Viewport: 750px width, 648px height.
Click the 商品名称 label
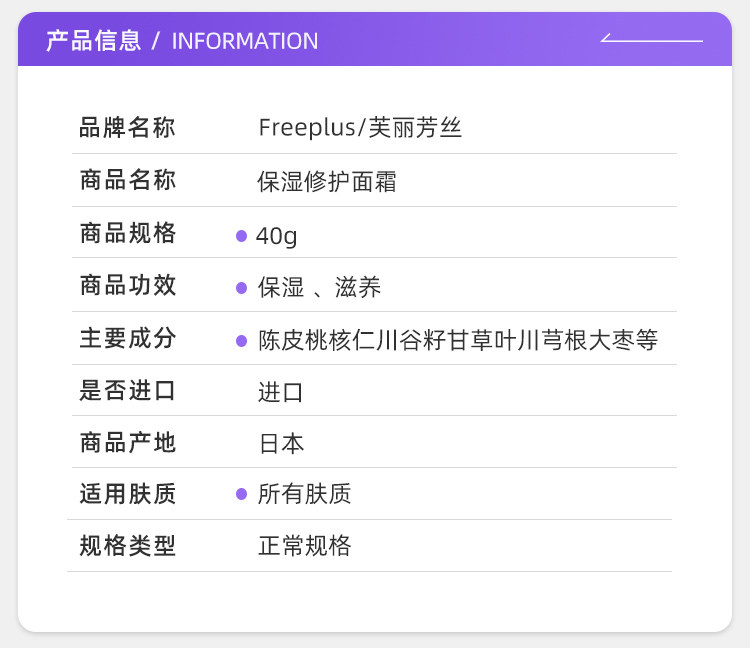[127, 181]
